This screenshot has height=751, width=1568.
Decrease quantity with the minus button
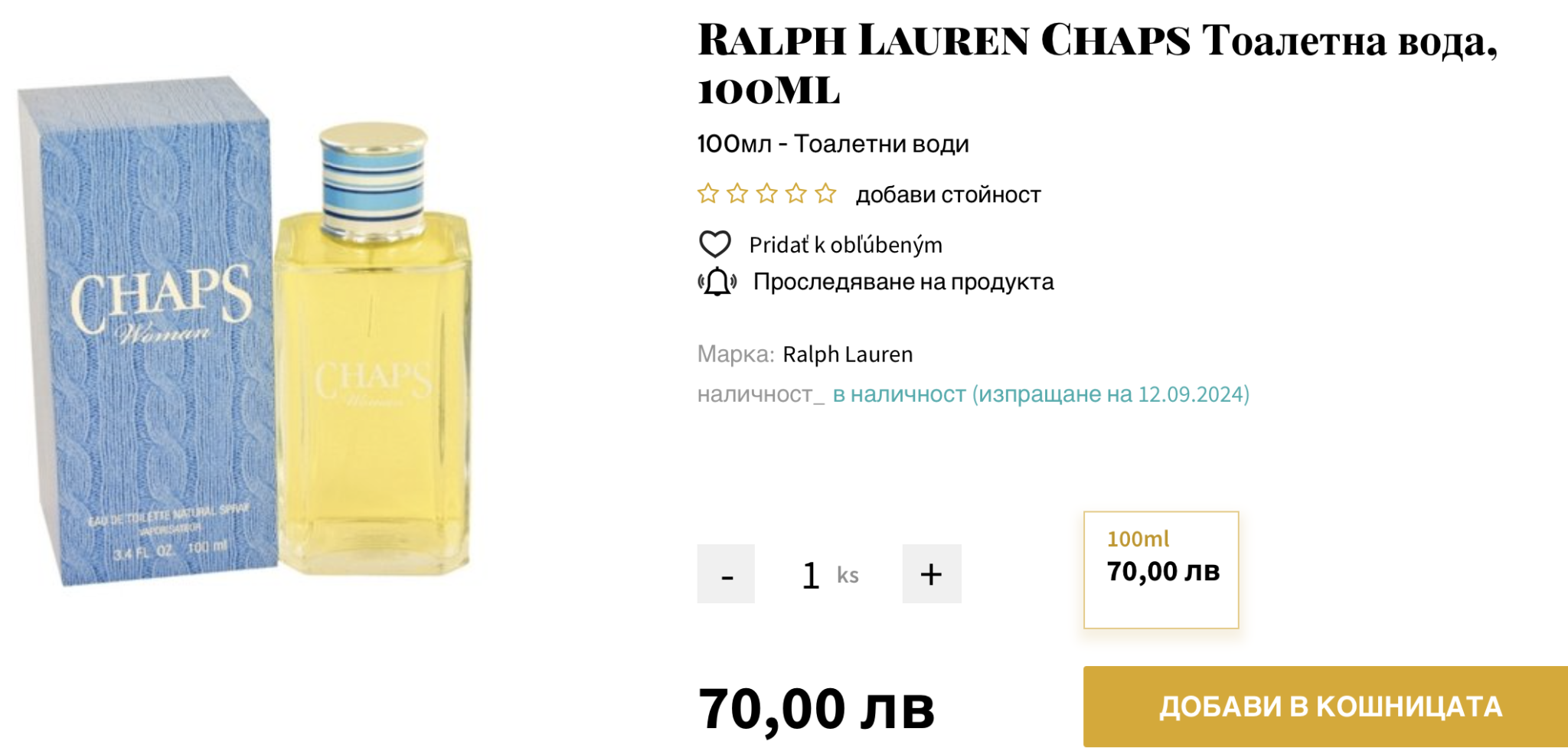(726, 574)
